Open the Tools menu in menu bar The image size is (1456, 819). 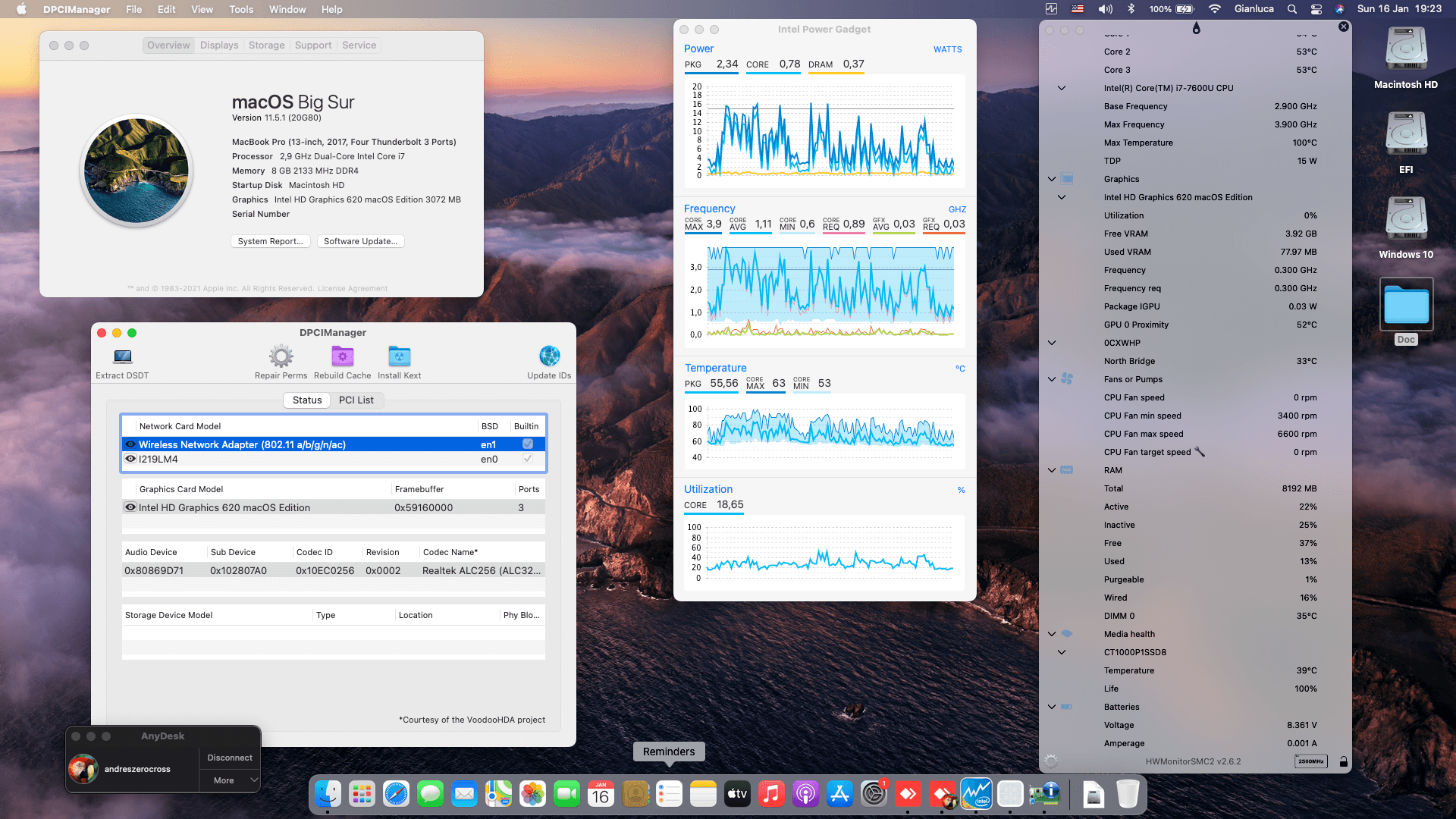coord(241,9)
